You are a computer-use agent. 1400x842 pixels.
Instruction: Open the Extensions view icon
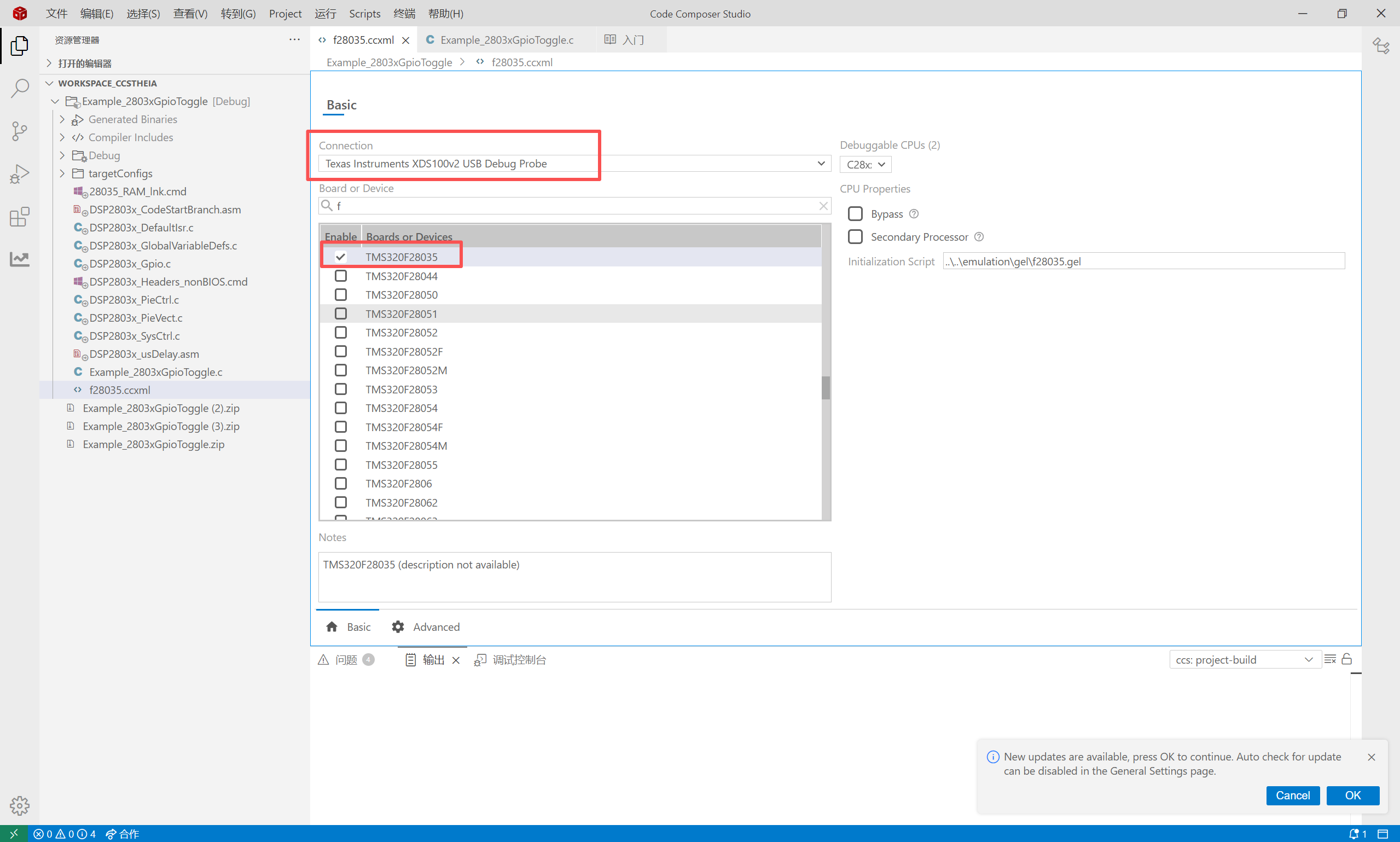20,217
